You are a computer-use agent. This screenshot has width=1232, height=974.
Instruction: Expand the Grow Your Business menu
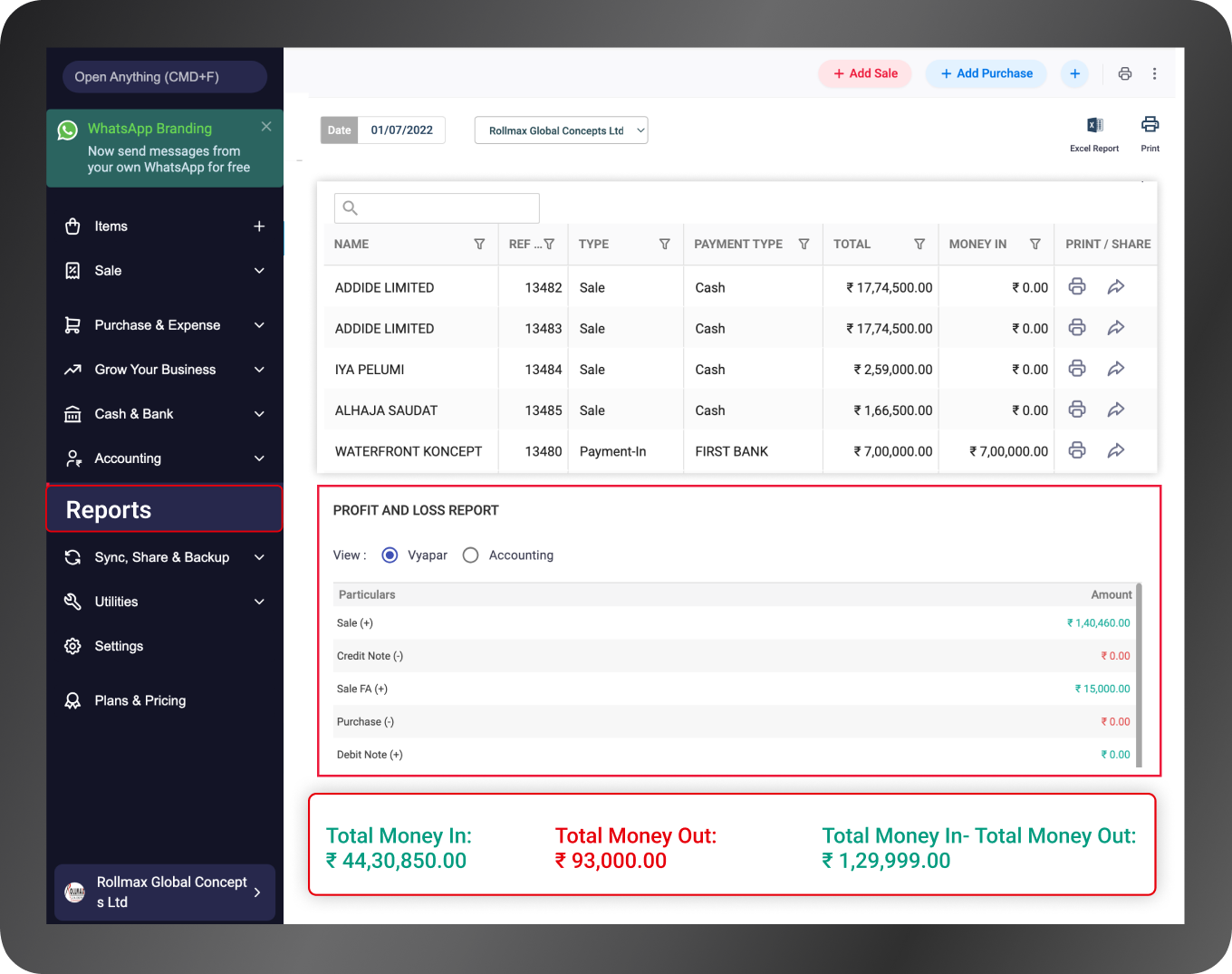click(259, 370)
